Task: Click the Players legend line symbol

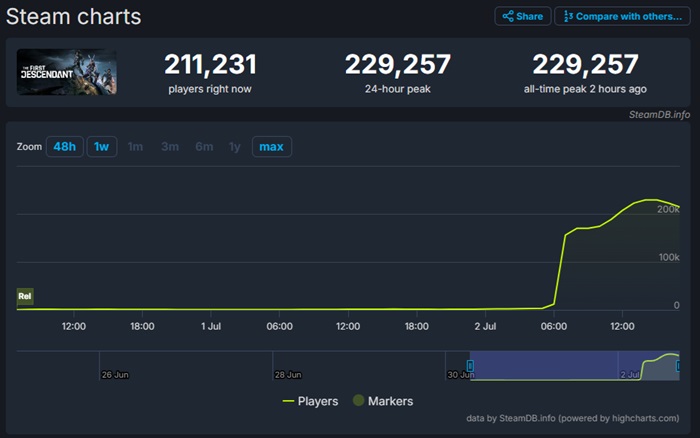Action: [288, 401]
